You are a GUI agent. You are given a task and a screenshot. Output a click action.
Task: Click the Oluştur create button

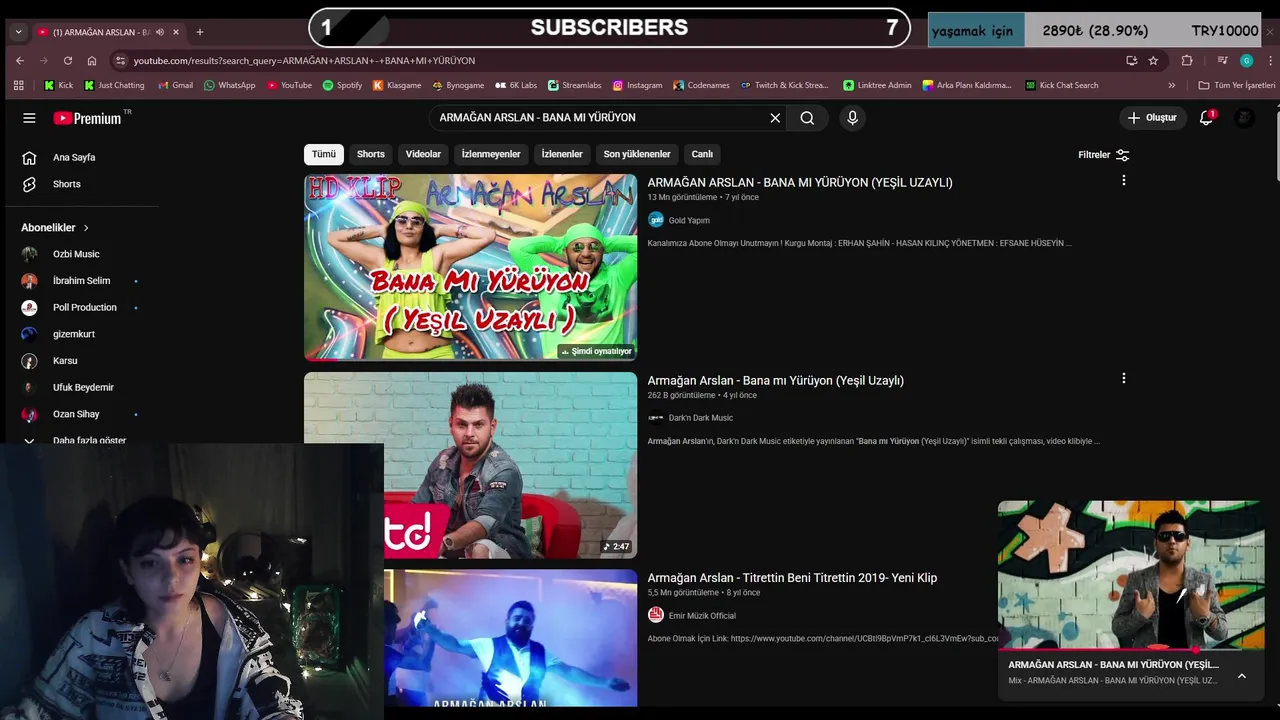click(1152, 118)
